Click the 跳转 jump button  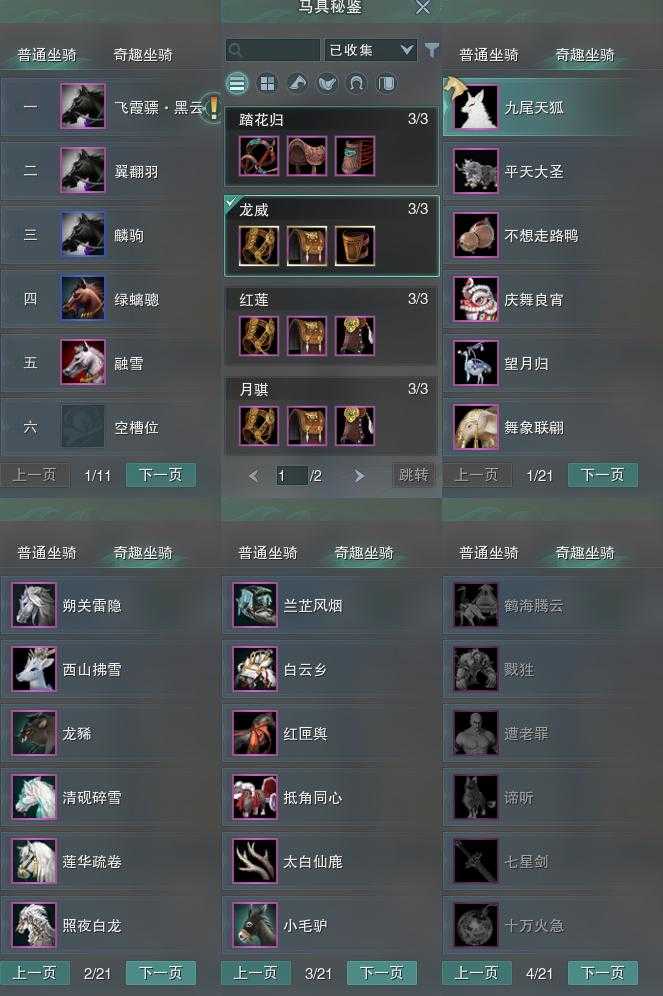click(413, 475)
